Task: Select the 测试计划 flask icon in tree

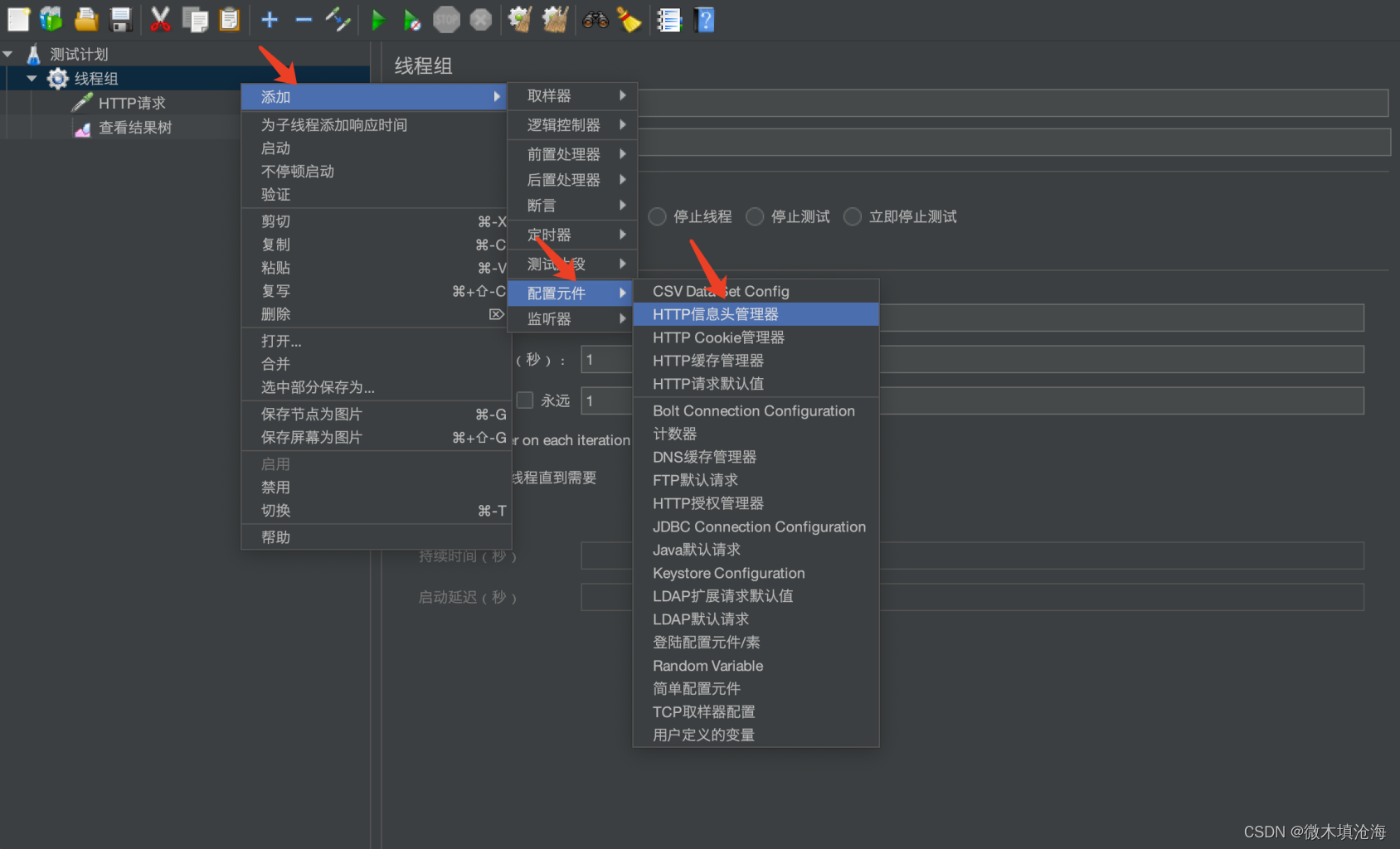Action: pos(33,55)
